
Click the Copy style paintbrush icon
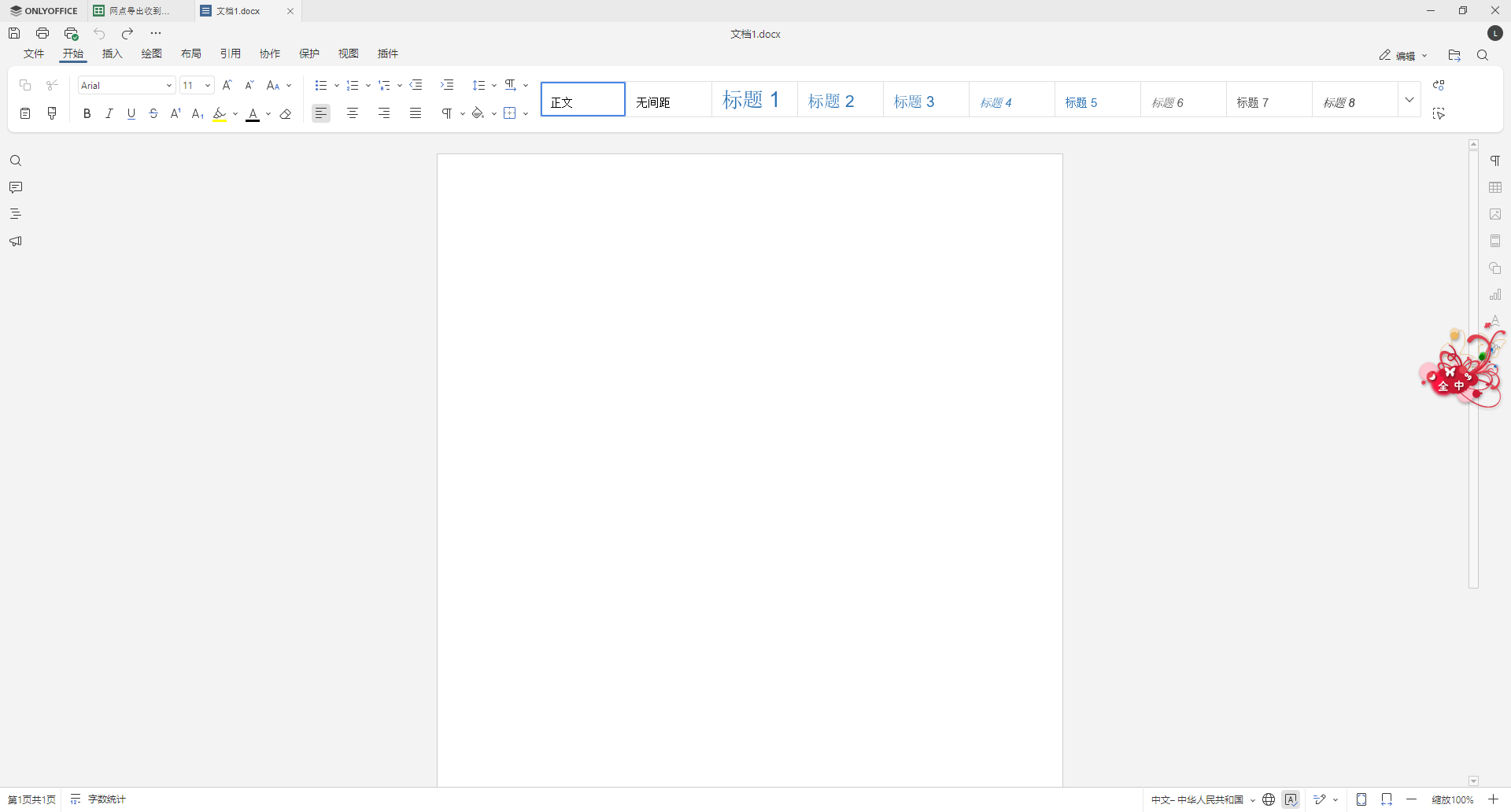point(53,114)
